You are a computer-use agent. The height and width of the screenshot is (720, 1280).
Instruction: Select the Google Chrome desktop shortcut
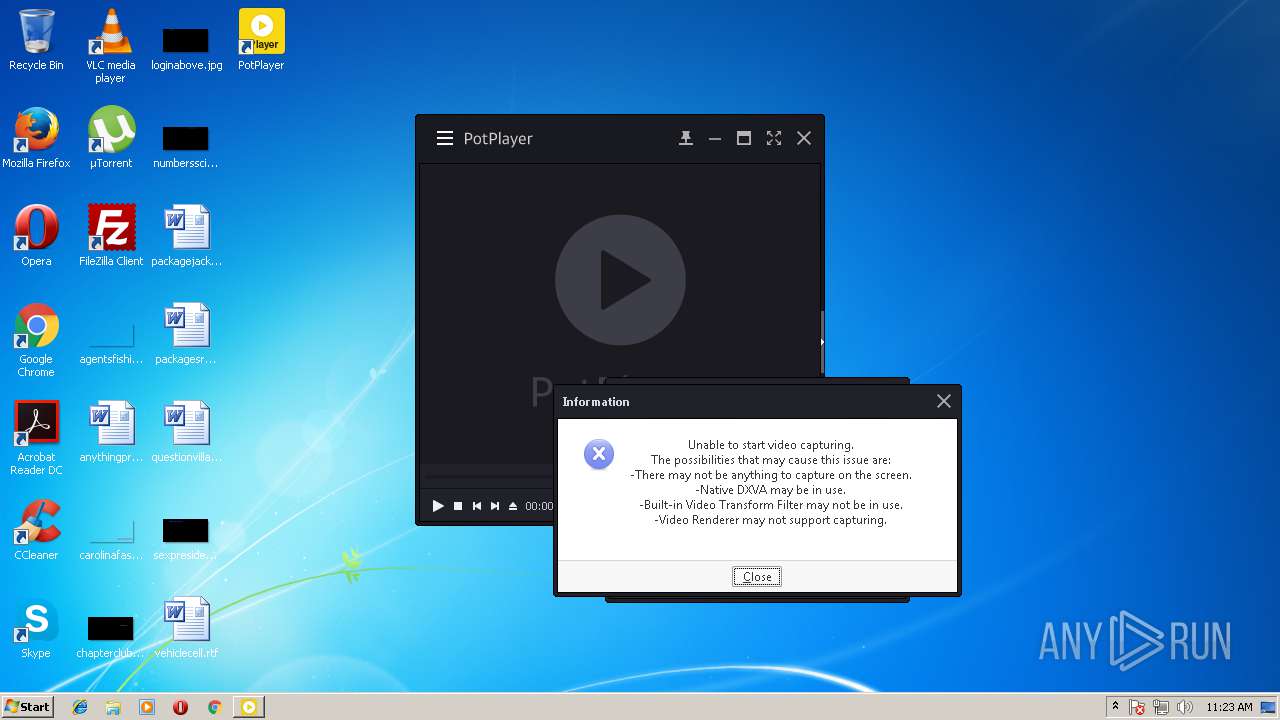pos(36,341)
